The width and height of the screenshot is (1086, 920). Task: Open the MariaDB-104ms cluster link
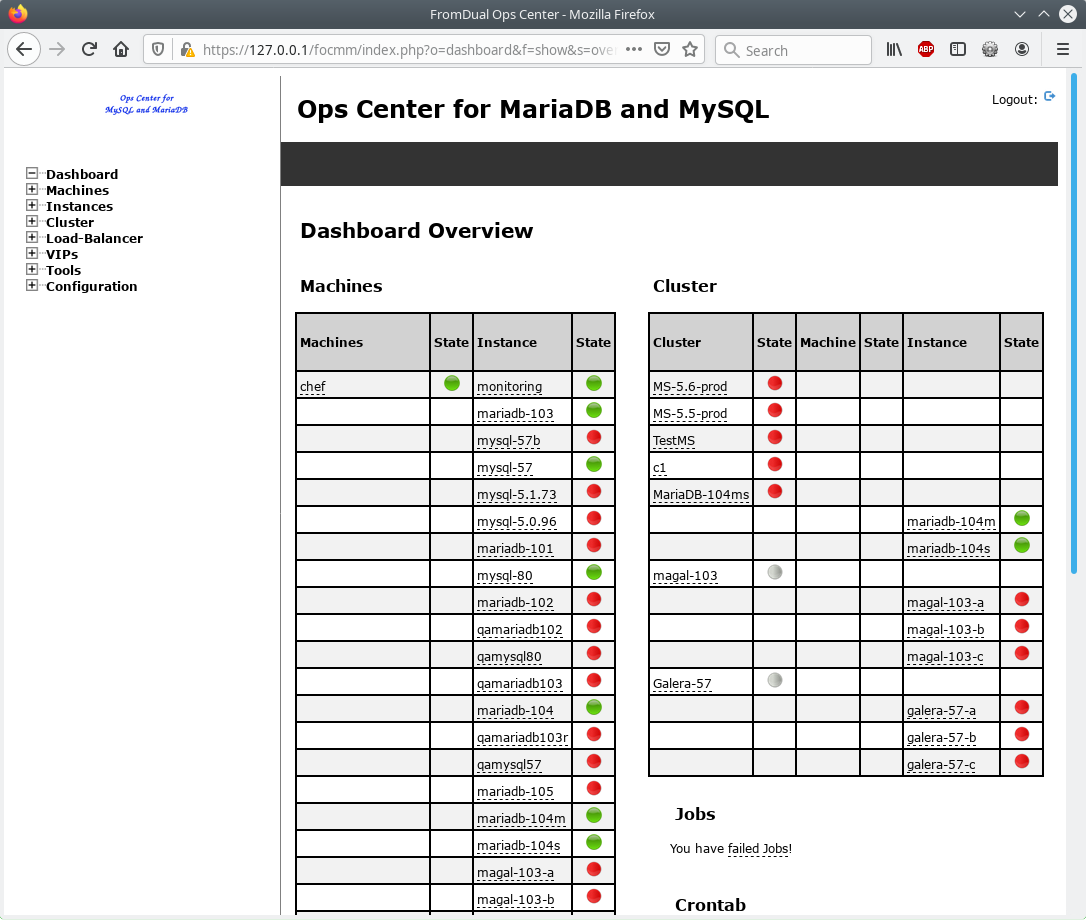click(x=701, y=495)
